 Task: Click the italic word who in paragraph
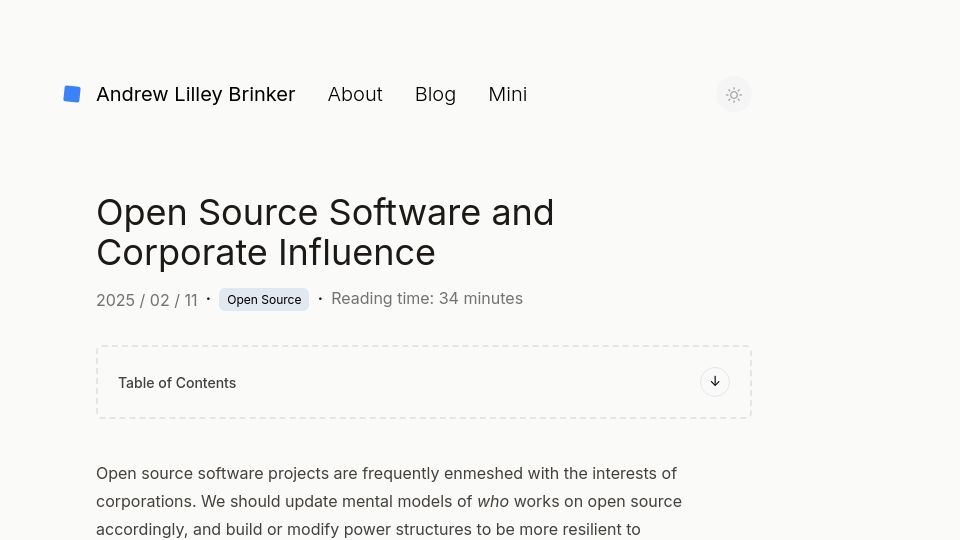point(493,501)
